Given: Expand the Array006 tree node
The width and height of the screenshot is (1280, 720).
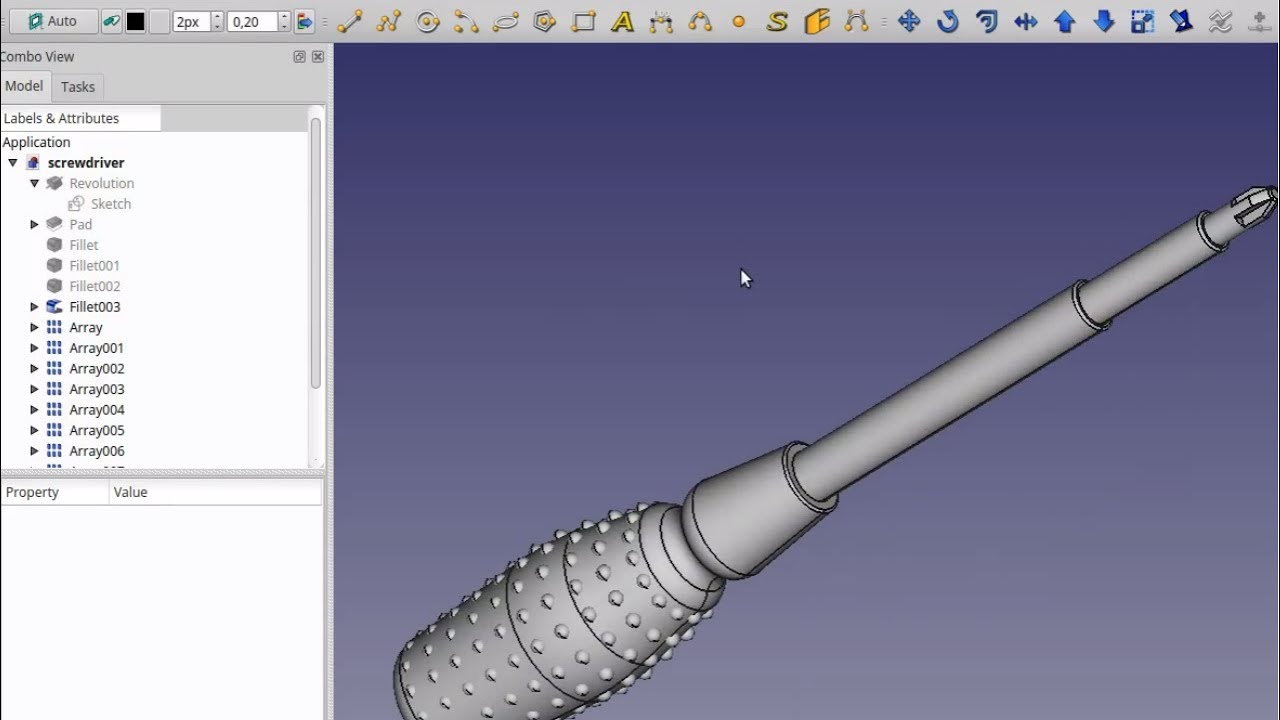Looking at the screenshot, I should coord(34,451).
